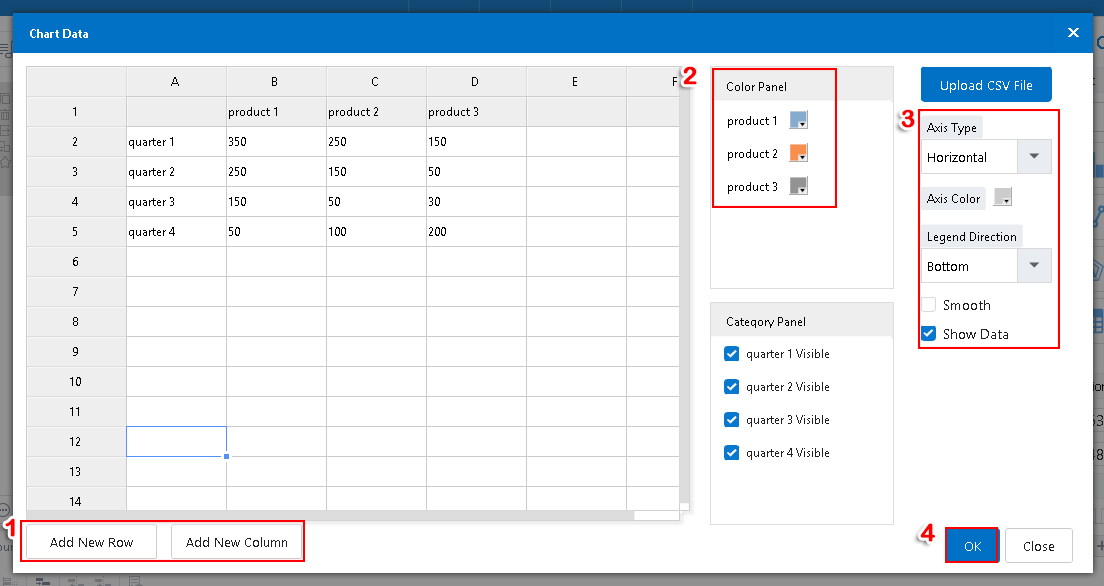Expand the Legend Direction dropdown

tap(1034, 266)
